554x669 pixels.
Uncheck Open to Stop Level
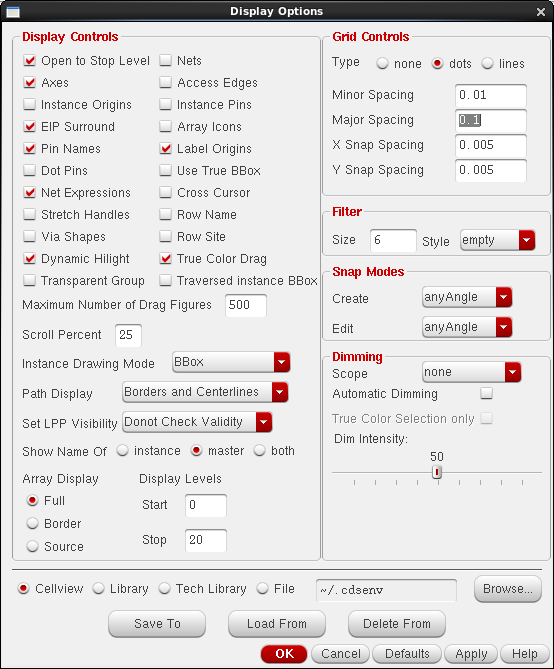(x=29, y=61)
